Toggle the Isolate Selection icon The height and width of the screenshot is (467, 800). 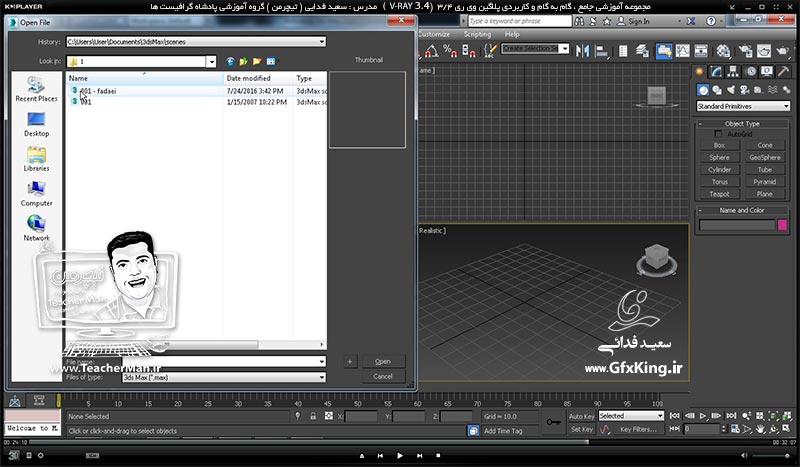[x=297, y=416]
